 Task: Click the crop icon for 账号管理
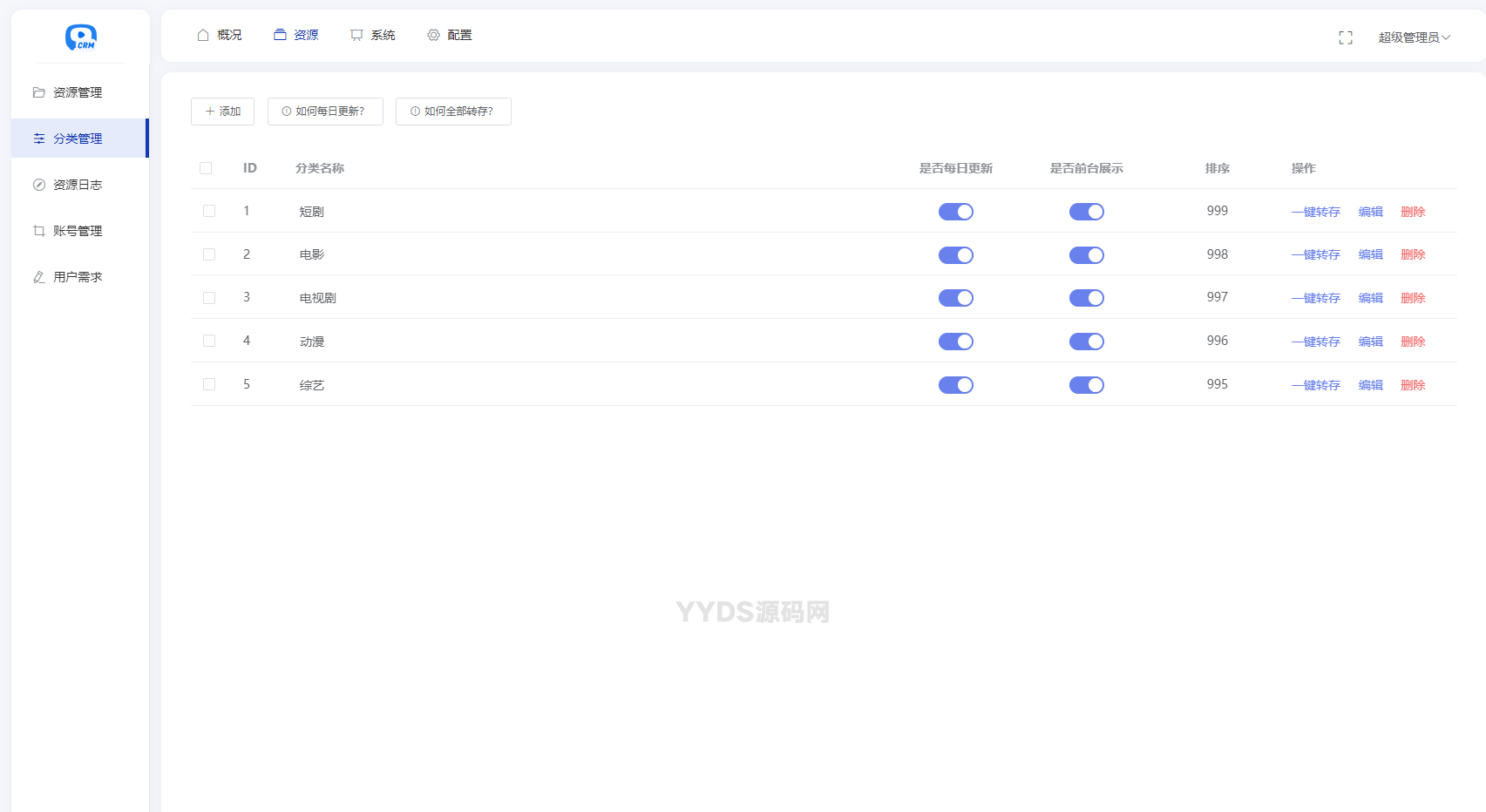(x=39, y=231)
